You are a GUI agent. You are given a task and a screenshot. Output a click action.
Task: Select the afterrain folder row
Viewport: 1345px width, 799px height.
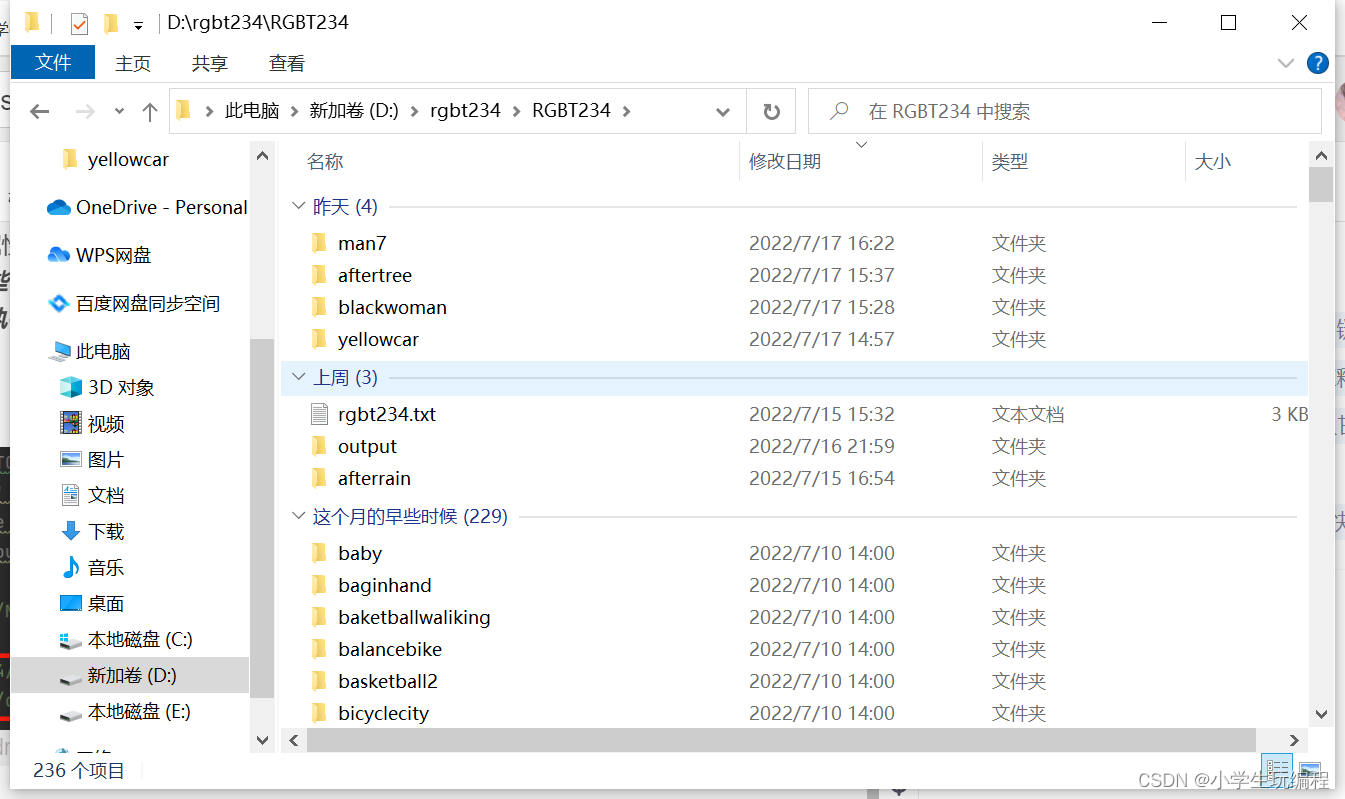(x=794, y=478)
